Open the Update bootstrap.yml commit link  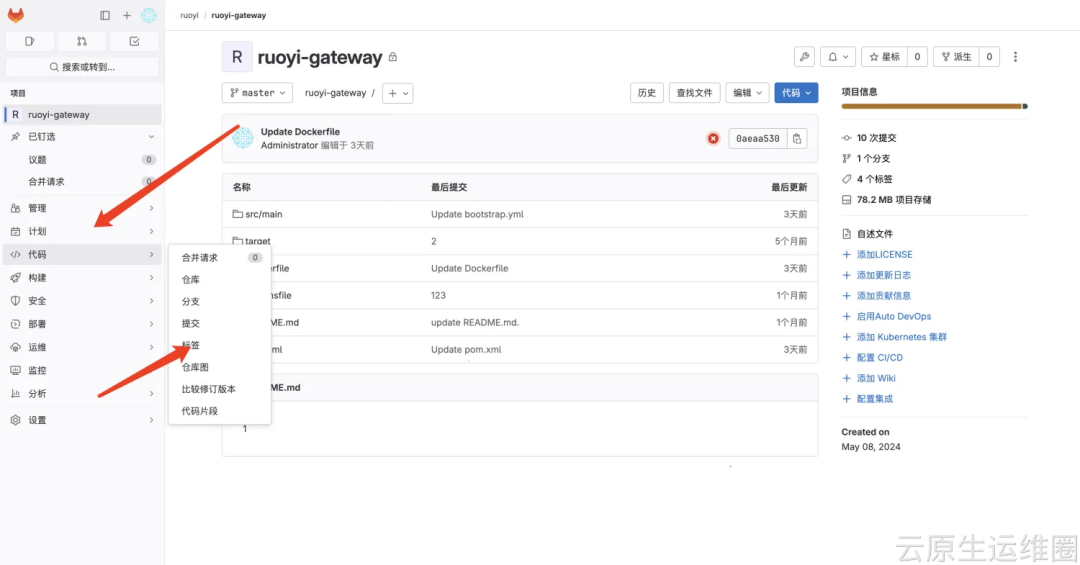[x=477, y=214]
